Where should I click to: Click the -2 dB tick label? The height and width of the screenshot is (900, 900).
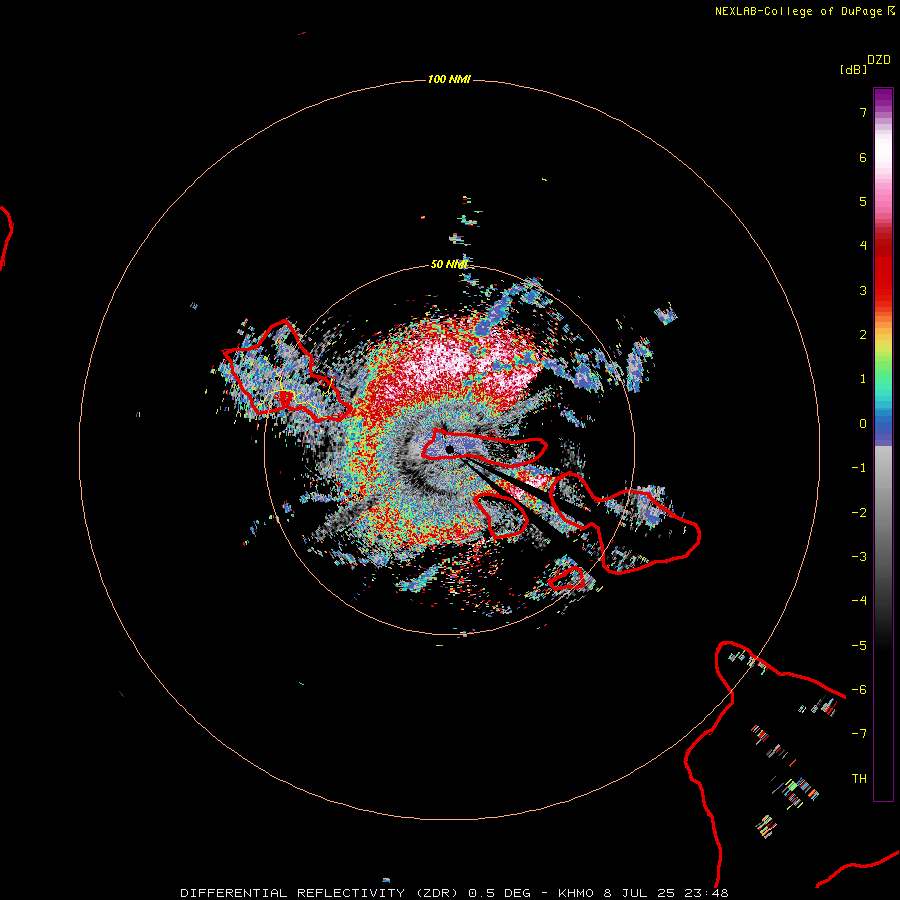pyautogui.click(x=859, y=513)
